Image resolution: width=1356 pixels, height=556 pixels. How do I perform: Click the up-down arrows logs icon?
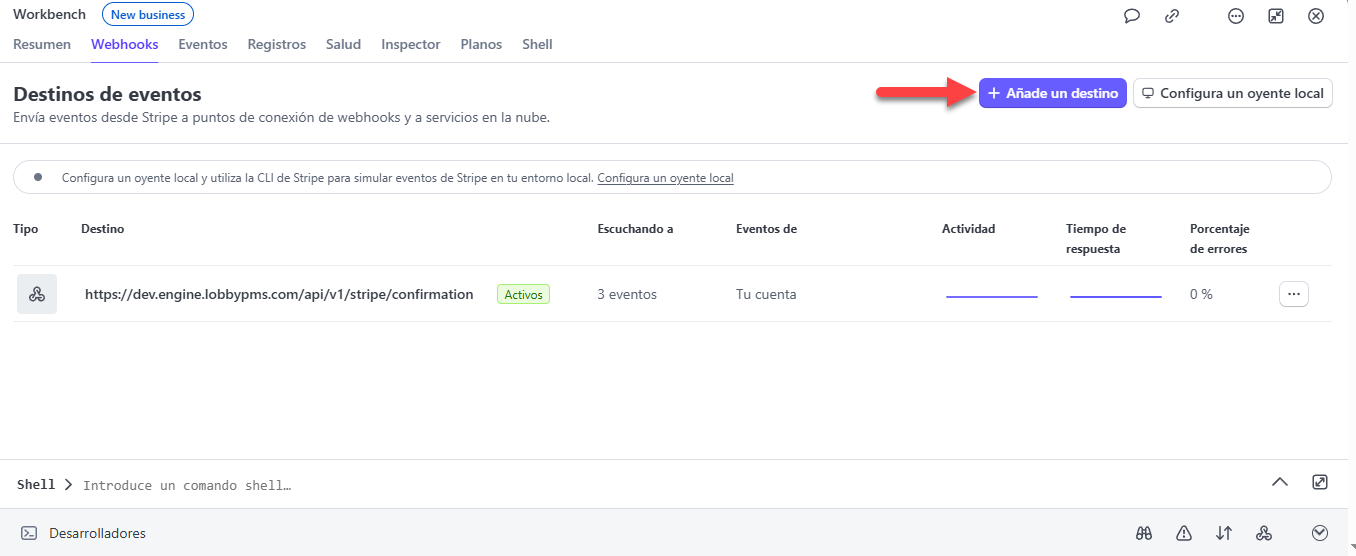[1224, 533]
